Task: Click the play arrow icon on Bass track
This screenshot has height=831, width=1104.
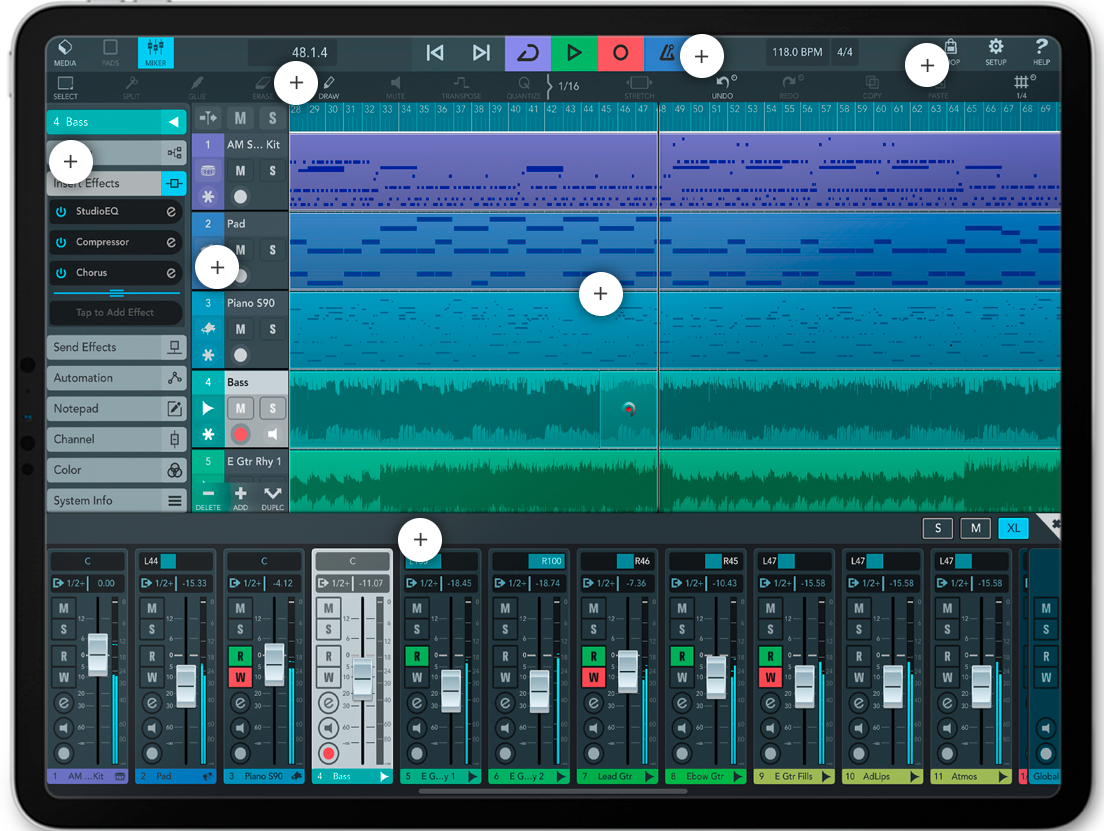Action: (x=208, y=408)
